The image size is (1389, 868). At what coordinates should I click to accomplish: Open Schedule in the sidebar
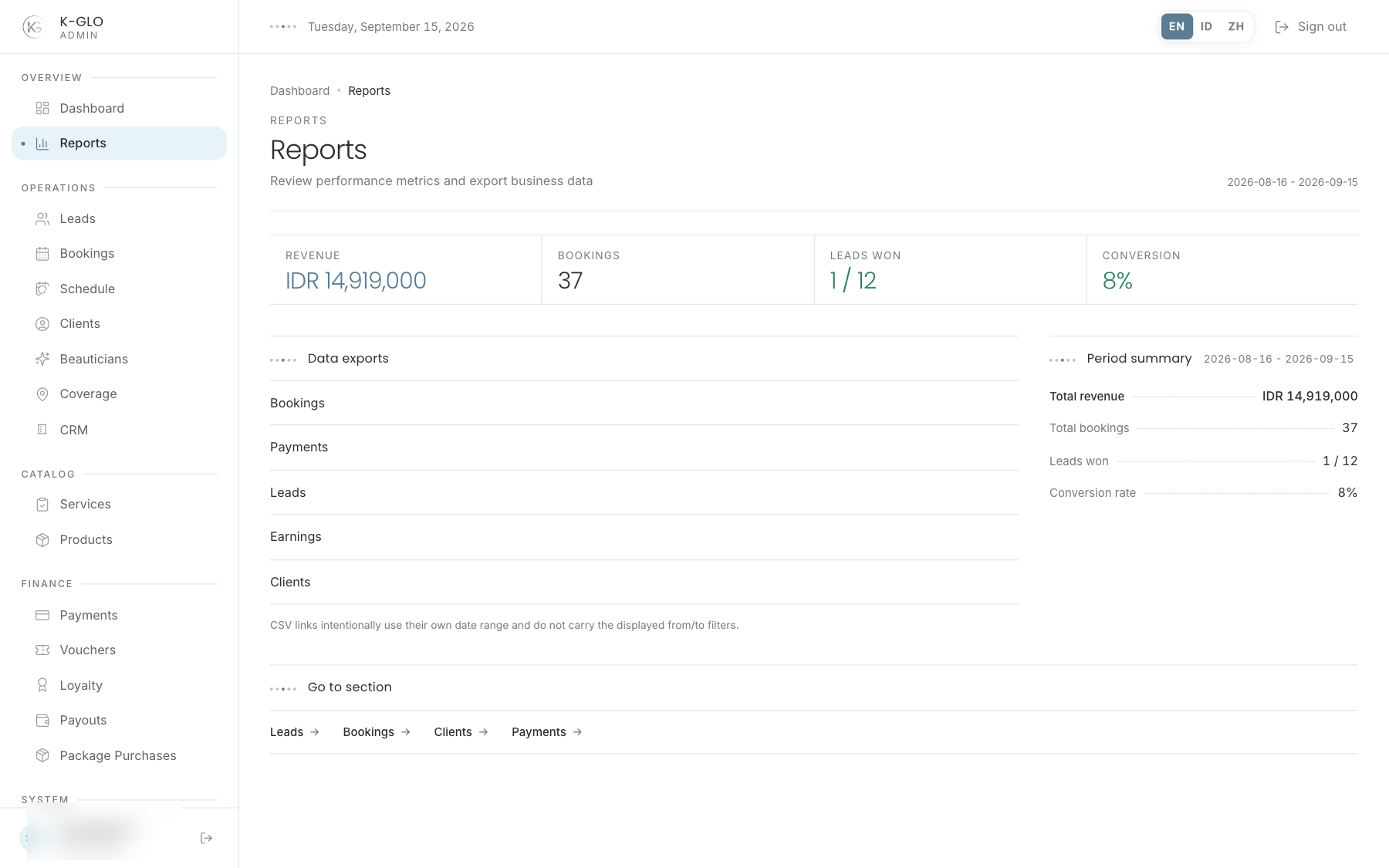119,289
